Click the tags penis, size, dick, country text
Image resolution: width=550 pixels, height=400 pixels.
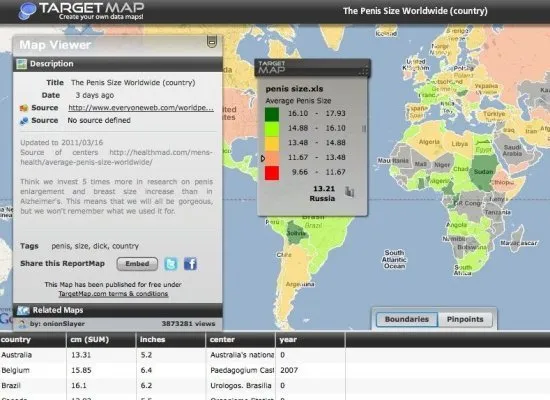(x=95, y=246)
